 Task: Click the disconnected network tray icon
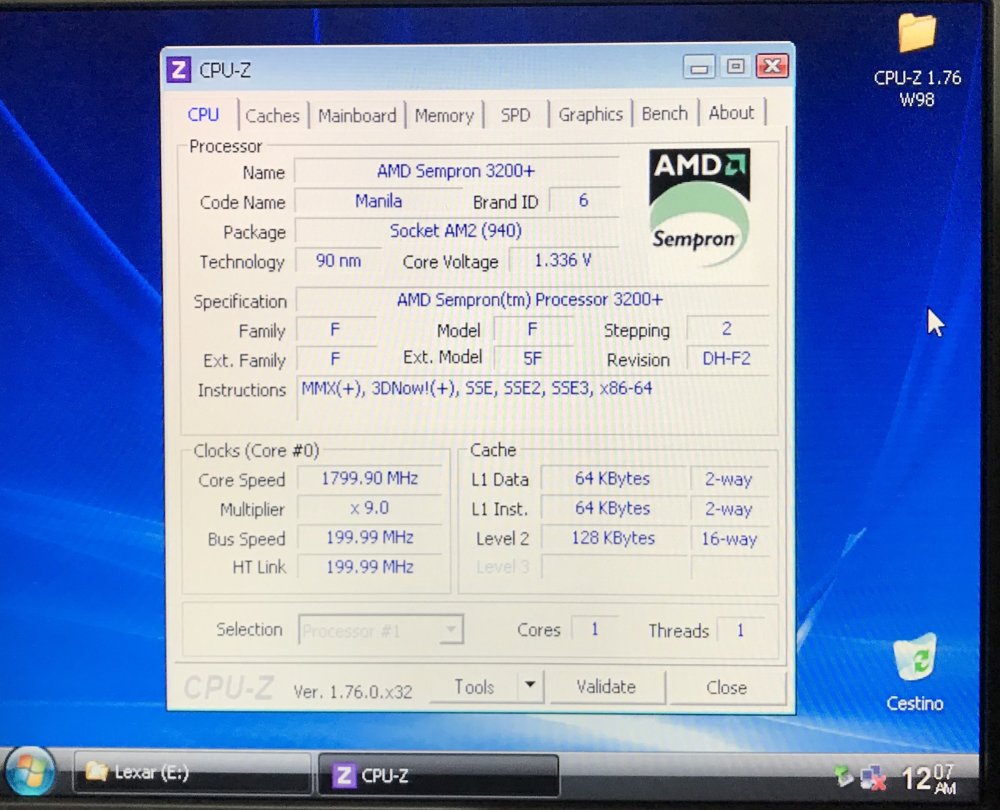874,777
